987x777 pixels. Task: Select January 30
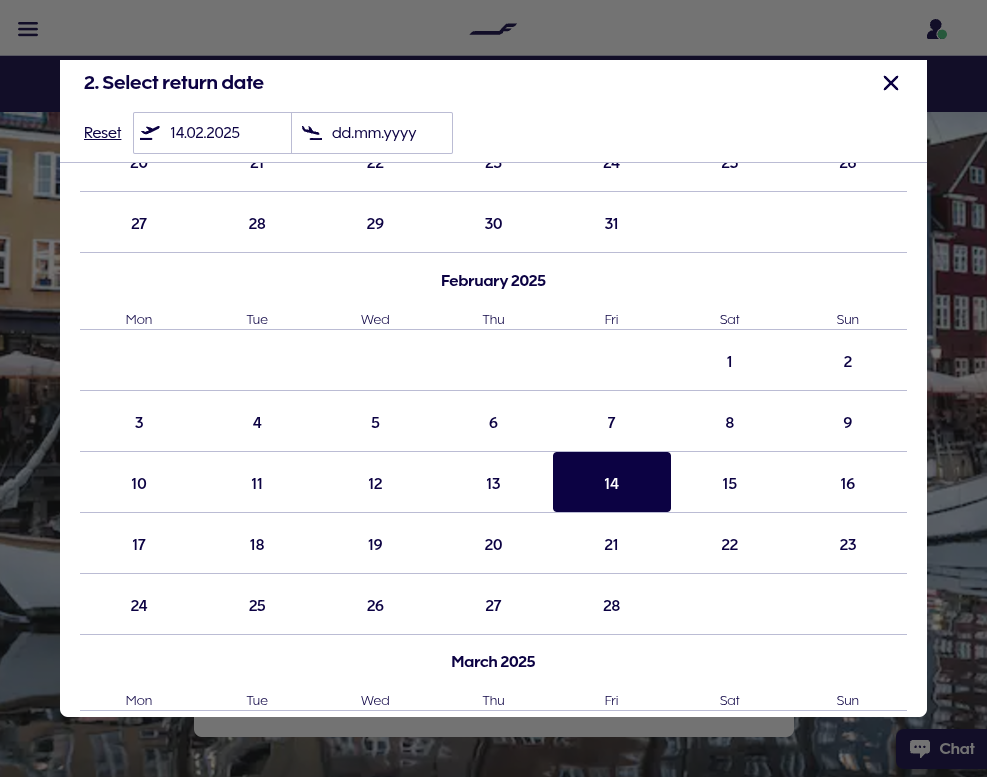coord(494,224)
